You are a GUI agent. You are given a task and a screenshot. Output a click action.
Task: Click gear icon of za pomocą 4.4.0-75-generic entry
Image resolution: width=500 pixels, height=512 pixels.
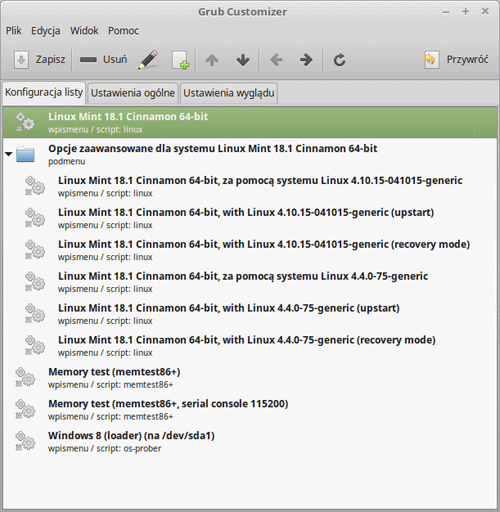[35, 282]
